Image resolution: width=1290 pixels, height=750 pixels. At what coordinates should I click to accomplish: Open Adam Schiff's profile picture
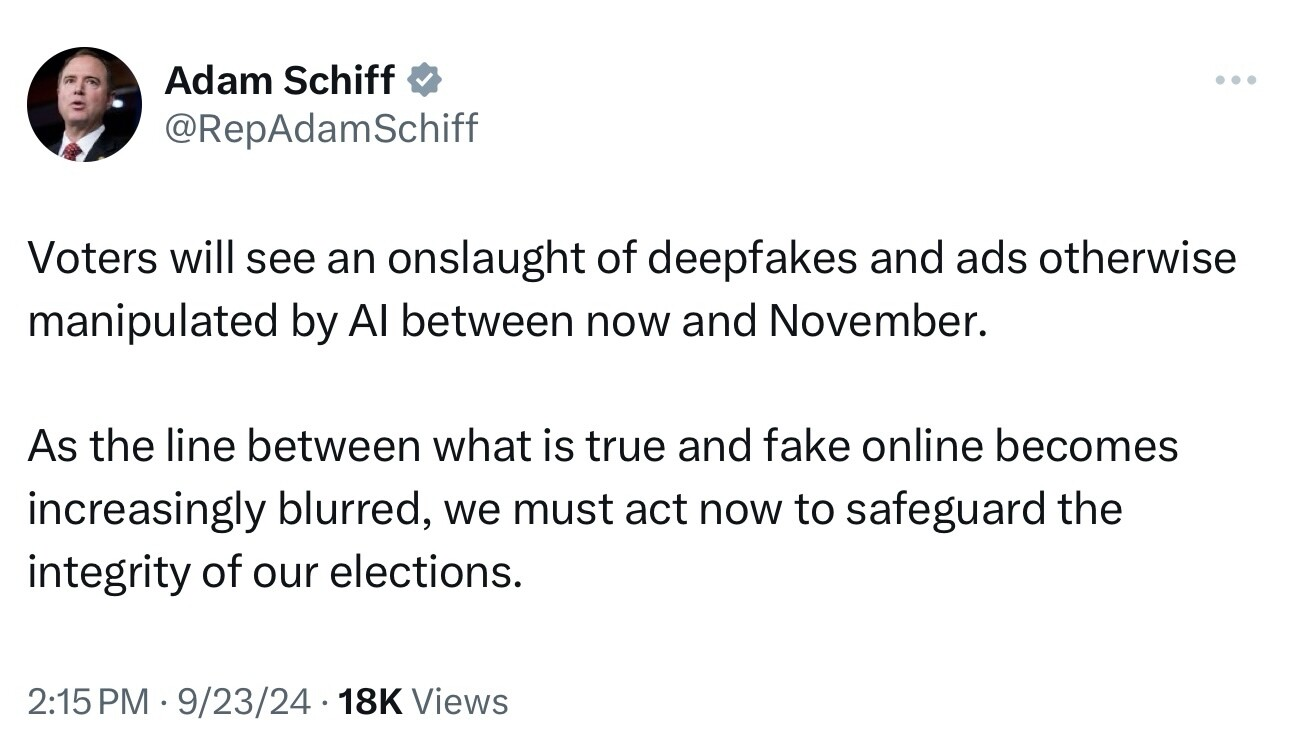click(84, 104)
